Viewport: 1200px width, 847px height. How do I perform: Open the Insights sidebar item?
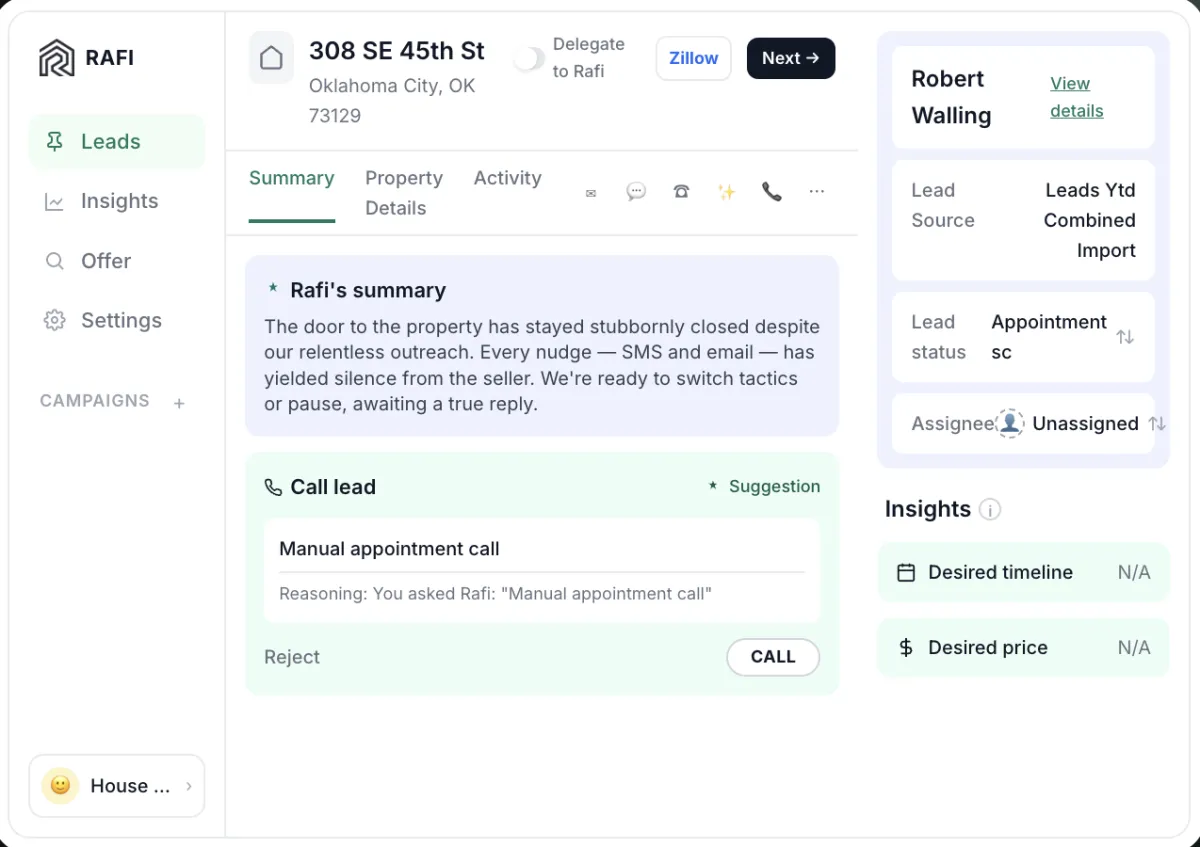coord(116,201)
